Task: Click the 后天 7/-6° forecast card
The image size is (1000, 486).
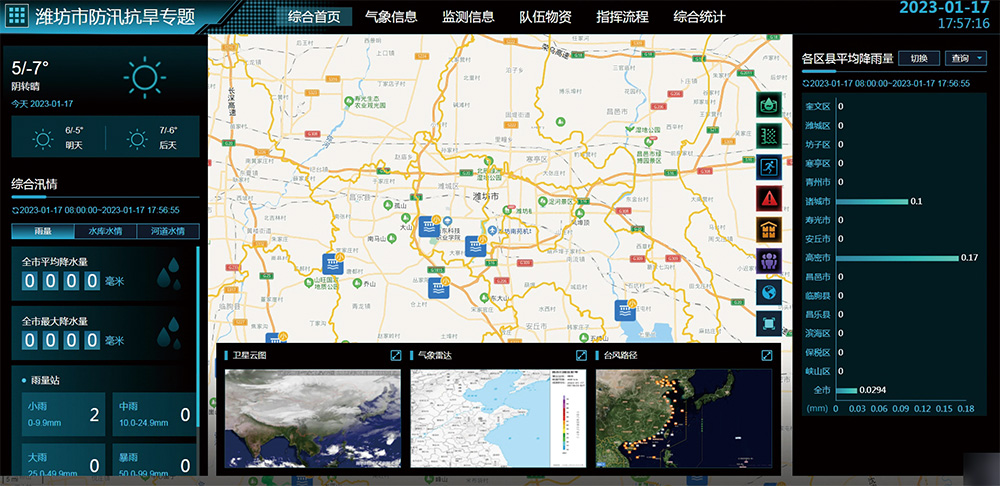Action: 153,138
